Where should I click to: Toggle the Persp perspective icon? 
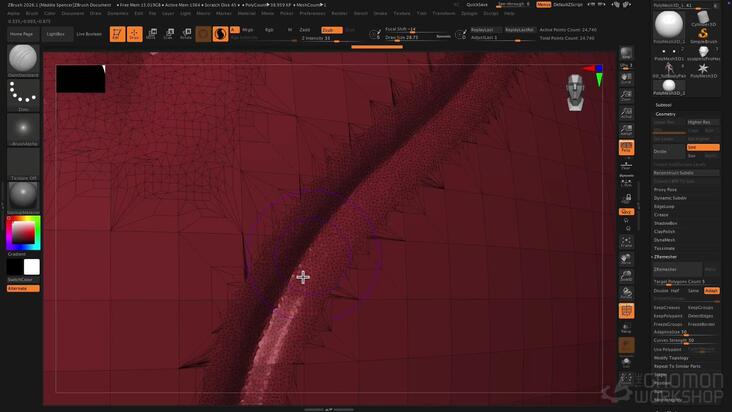point(626,147)
